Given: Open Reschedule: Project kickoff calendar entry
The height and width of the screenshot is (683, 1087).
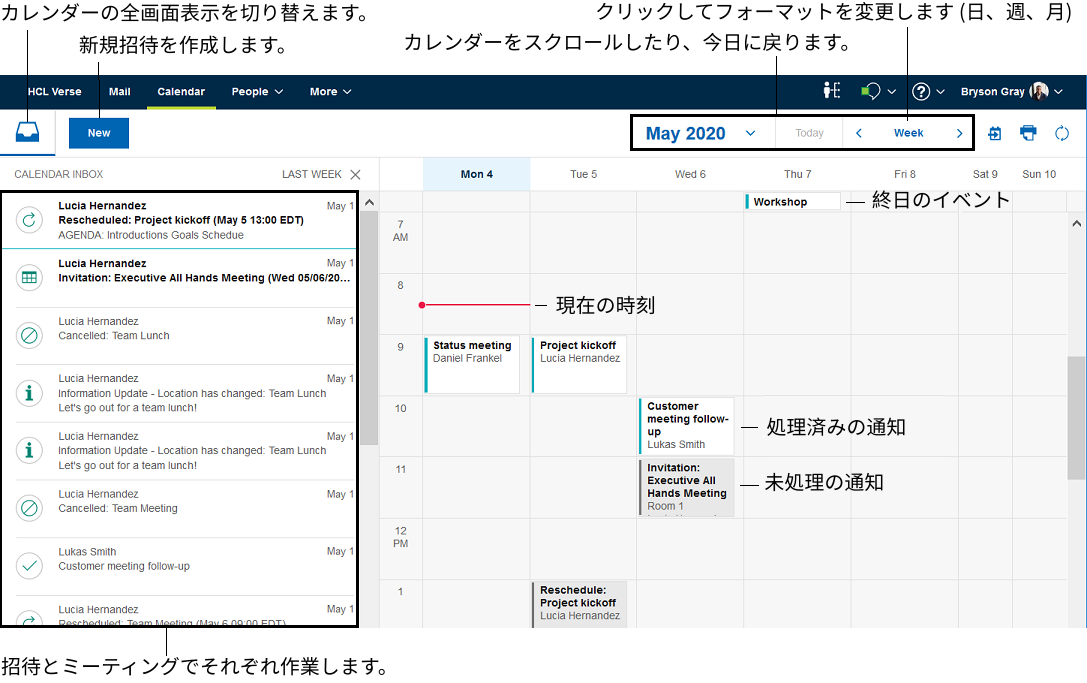Looking at the screenshot, I should pyautogui.click(x=579, y=605).
